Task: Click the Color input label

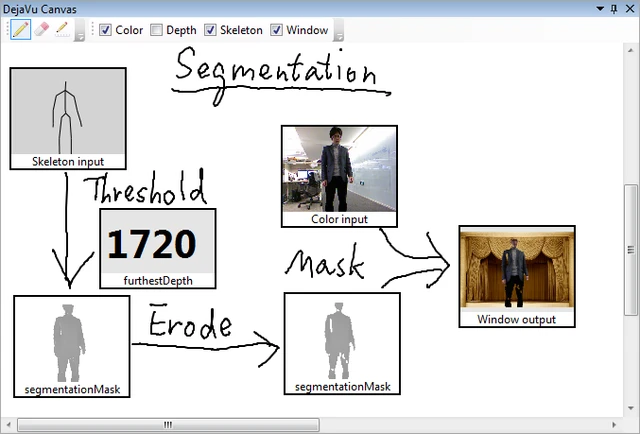Action: 339,219
